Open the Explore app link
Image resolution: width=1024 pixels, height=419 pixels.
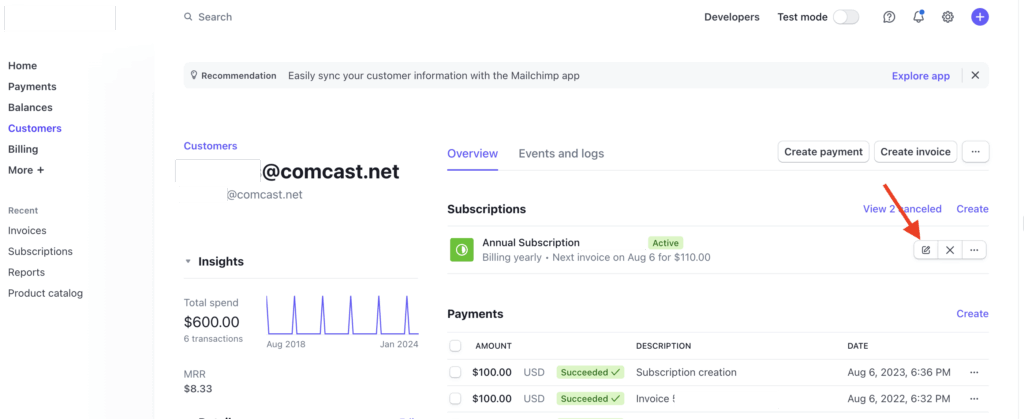click(x=920, y=75)
